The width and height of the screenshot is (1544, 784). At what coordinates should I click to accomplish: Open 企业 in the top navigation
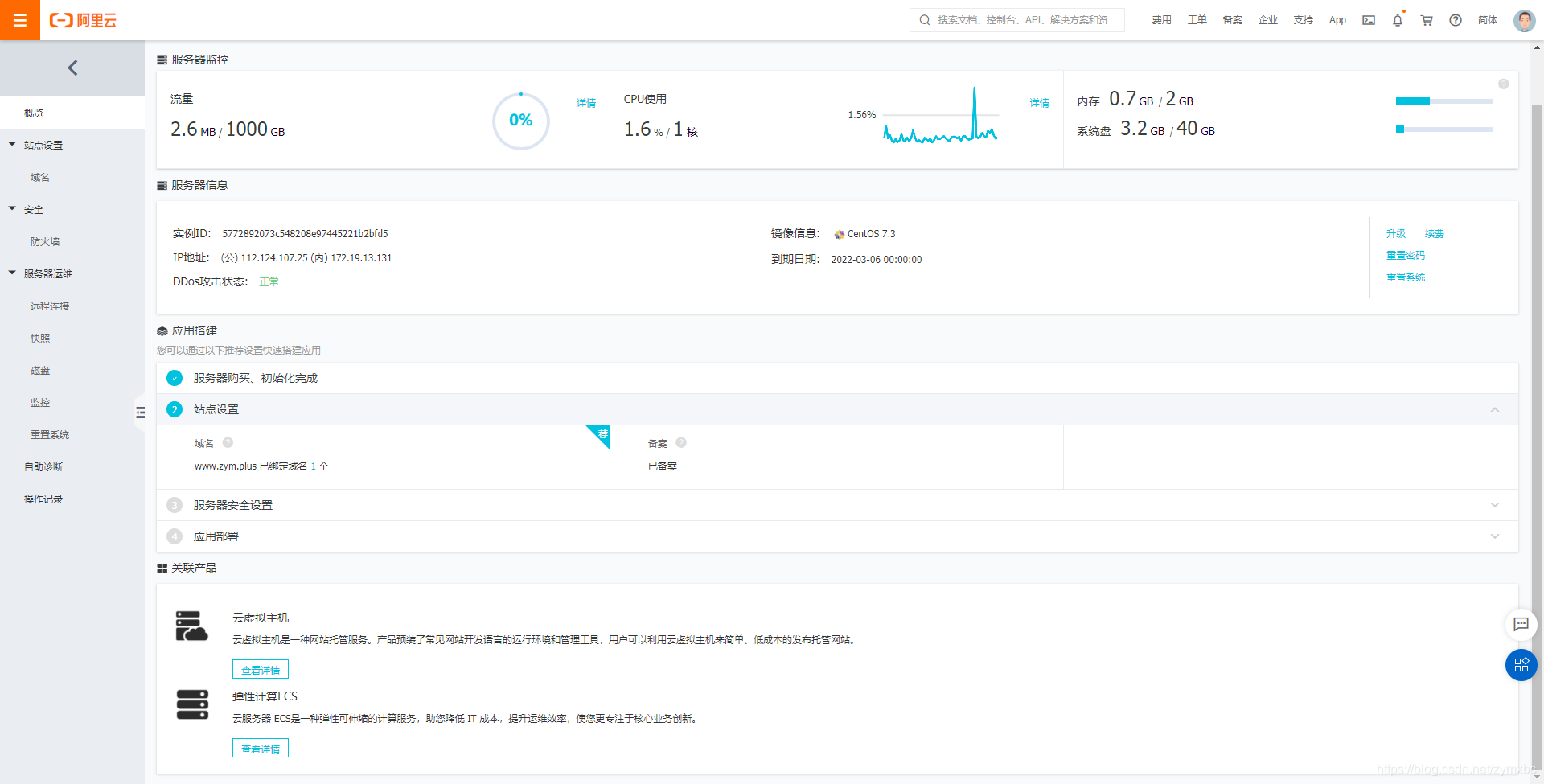pos(1267,20)
